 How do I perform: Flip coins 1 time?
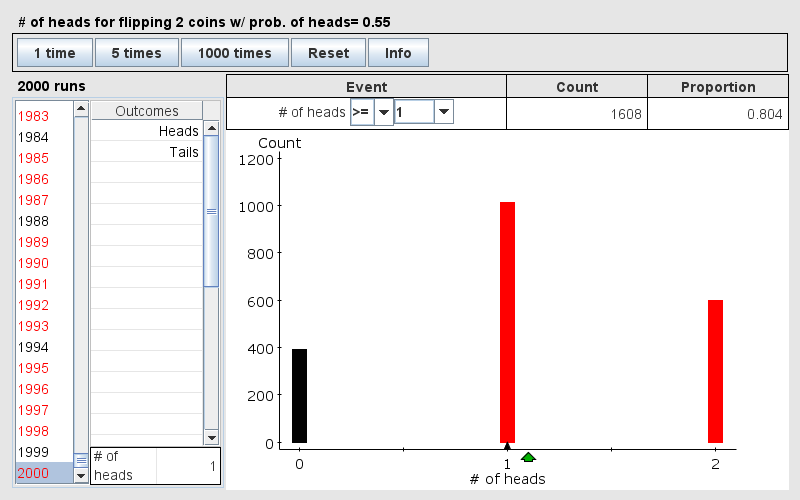click(53, 53)
